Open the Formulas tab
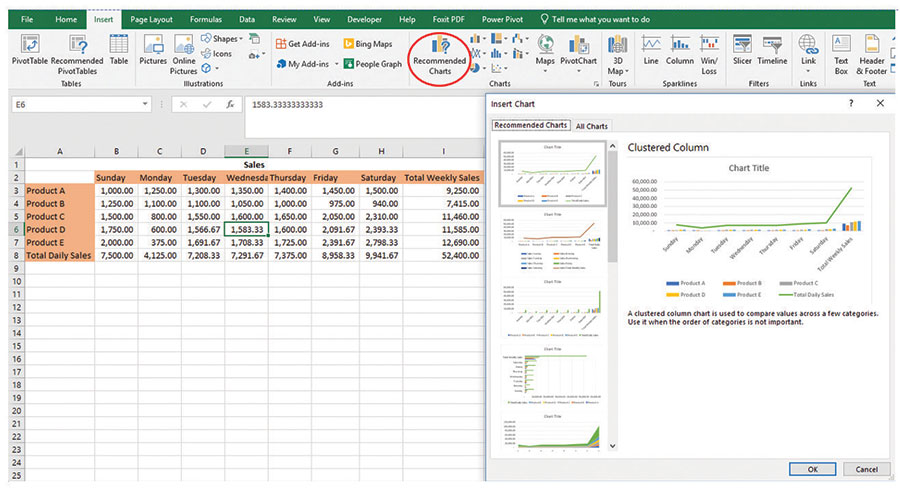Screen dimensions: 900x488 coord(205,19)
